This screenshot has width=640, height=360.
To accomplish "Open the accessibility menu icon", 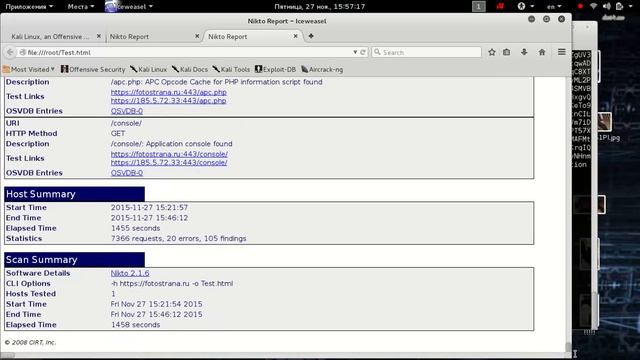I will pos(525,6).
